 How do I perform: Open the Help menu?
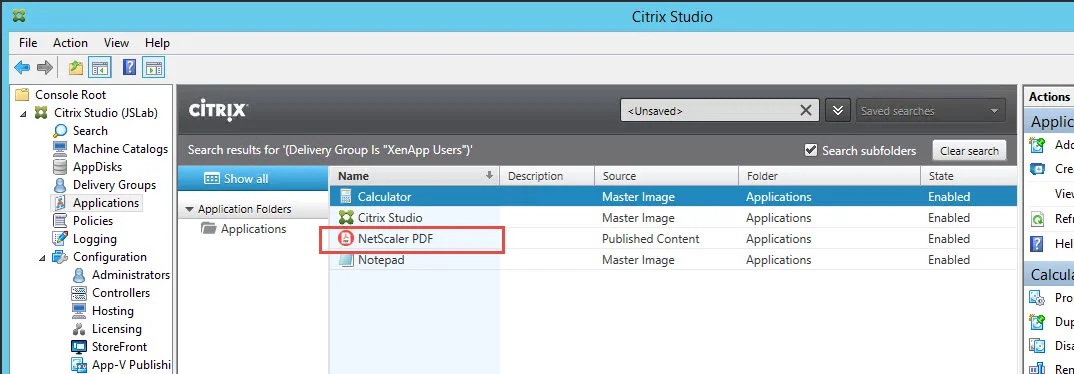click(158, 42)
